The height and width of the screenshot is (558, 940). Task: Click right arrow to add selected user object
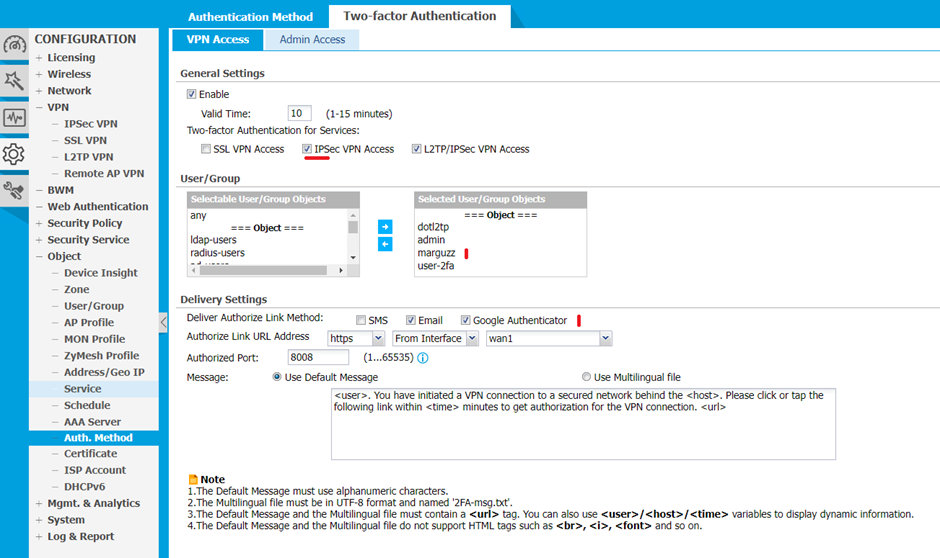point(385,227)
